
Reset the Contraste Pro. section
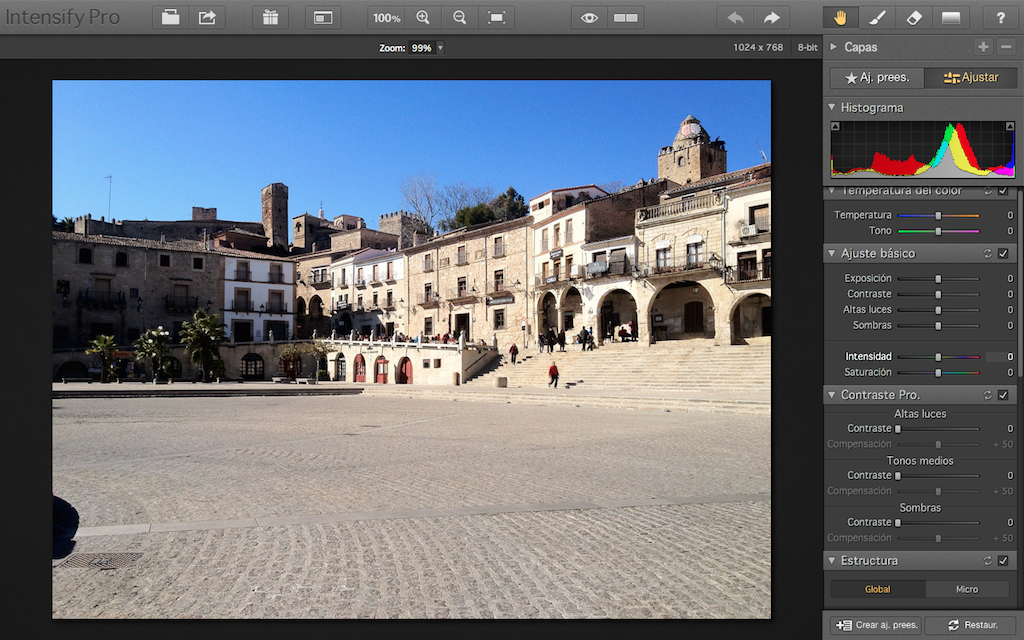(988, 395)
